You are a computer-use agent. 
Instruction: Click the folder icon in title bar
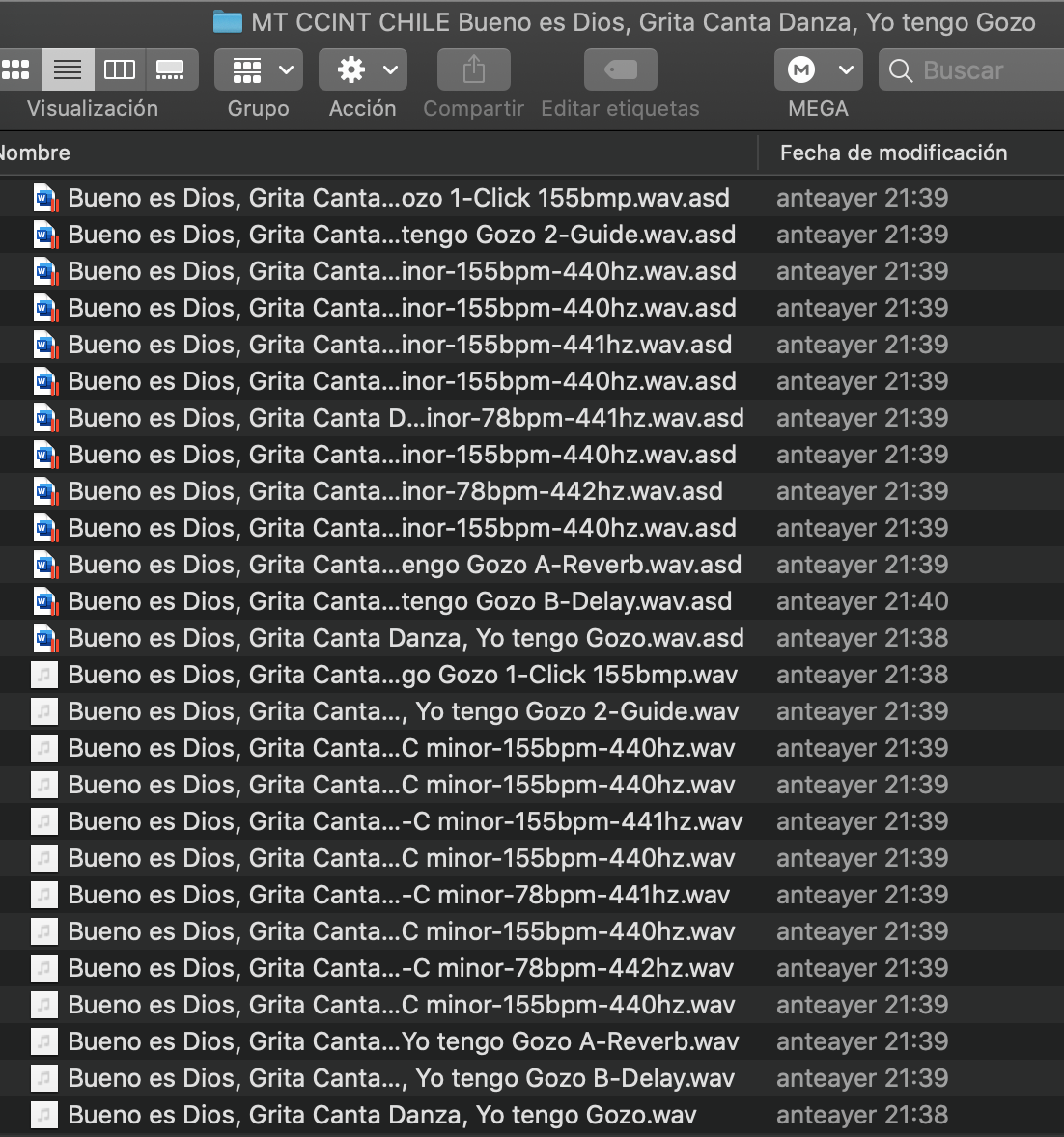pyautogui.click(x=228, y=22)
